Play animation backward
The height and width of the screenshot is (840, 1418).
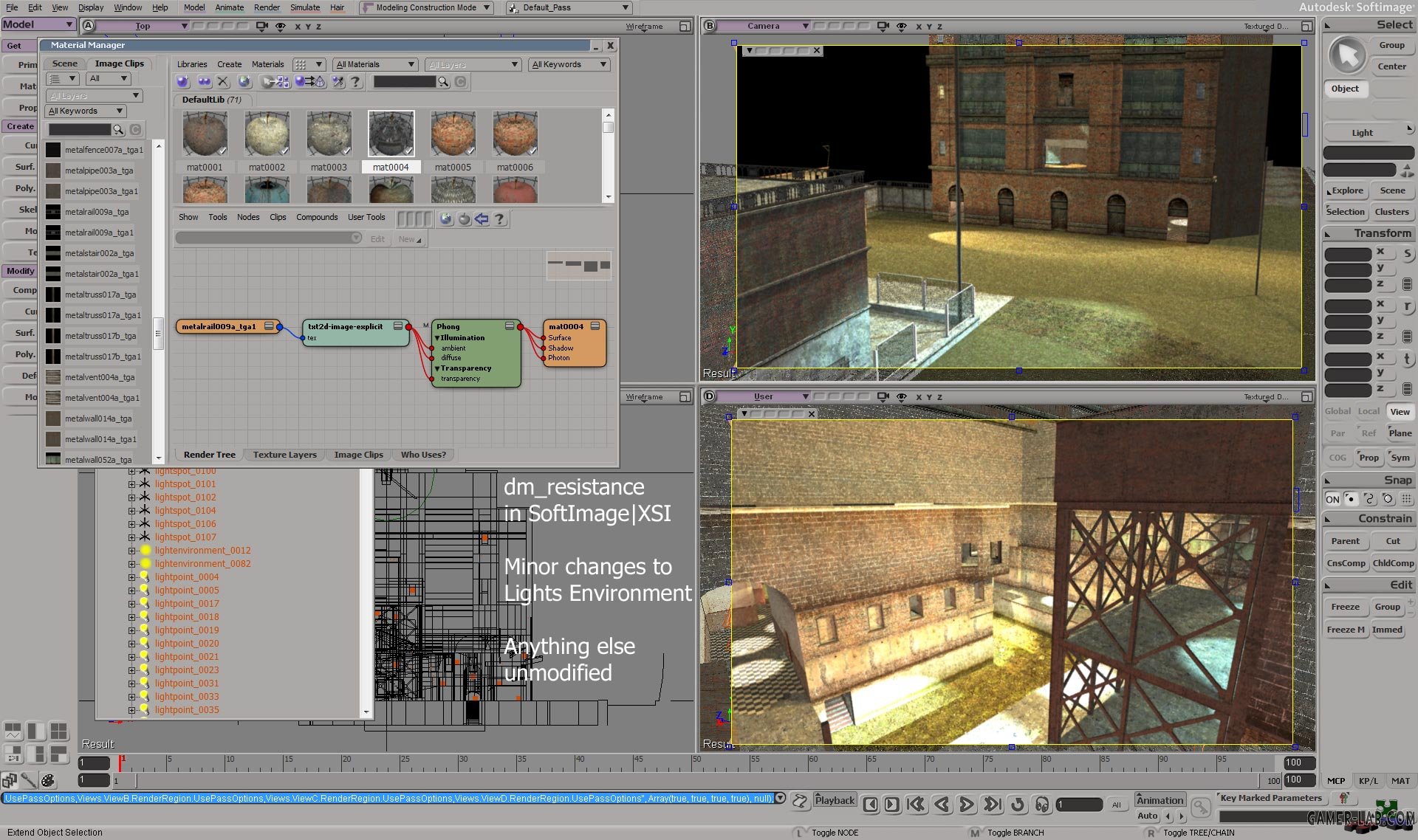[942, 805]
